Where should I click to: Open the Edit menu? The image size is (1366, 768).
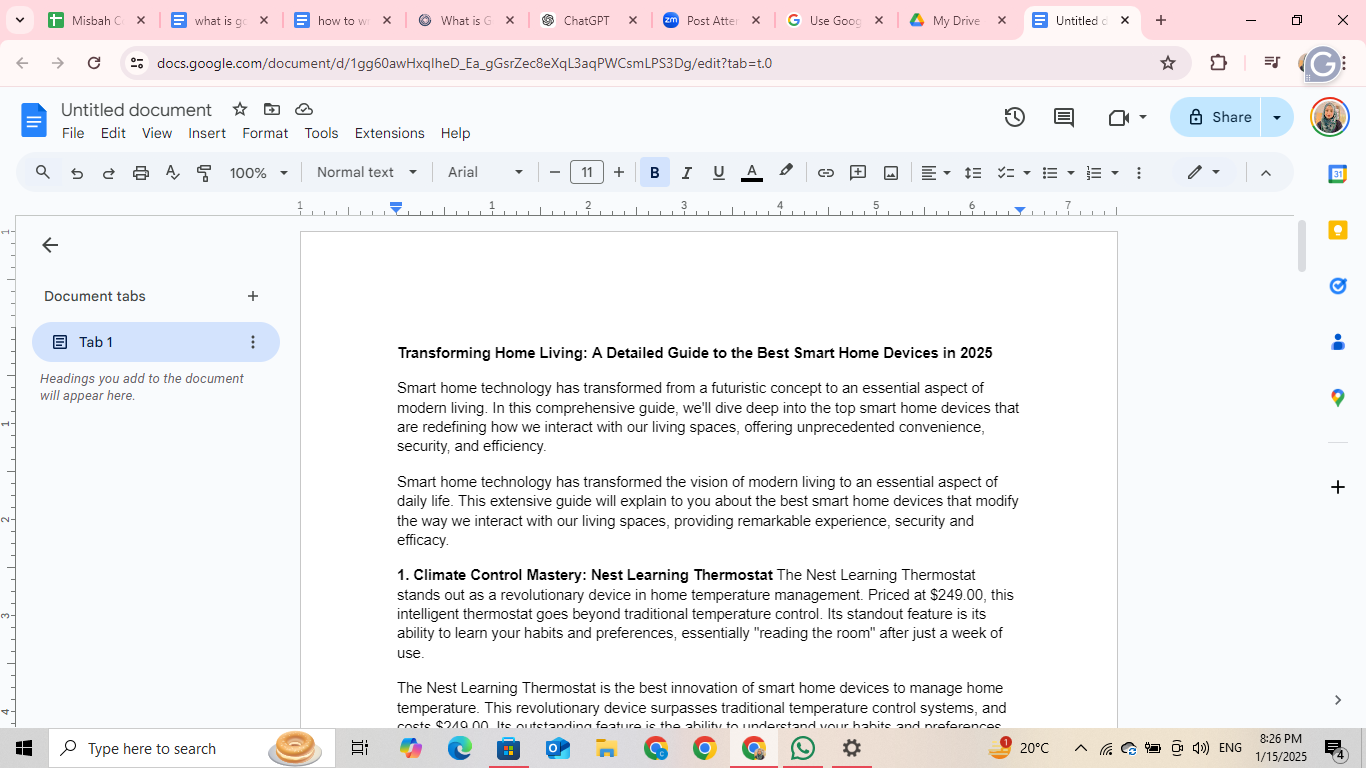[x=113, y=133]
